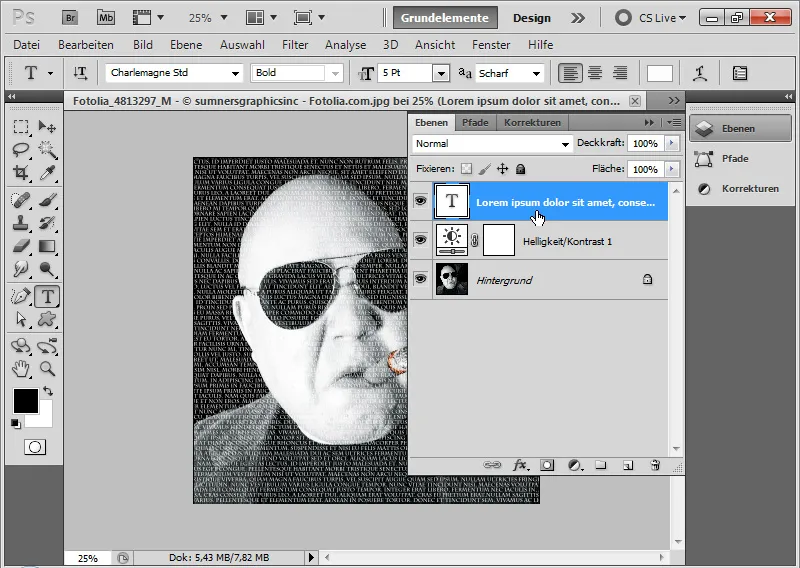
Task: Select the Eraser tool
Action: point(21,246)
